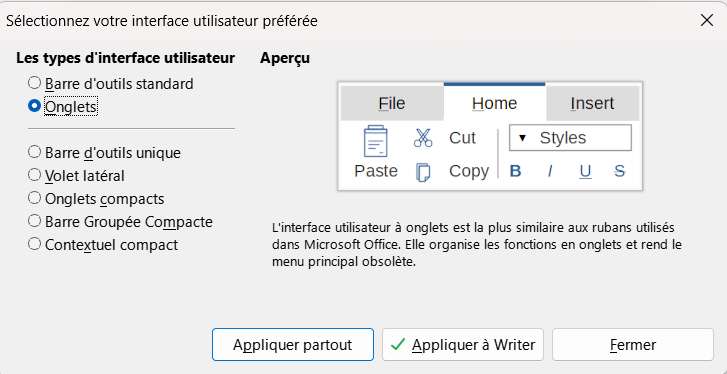Open the Styles dropdown in preview

(570, 138)
